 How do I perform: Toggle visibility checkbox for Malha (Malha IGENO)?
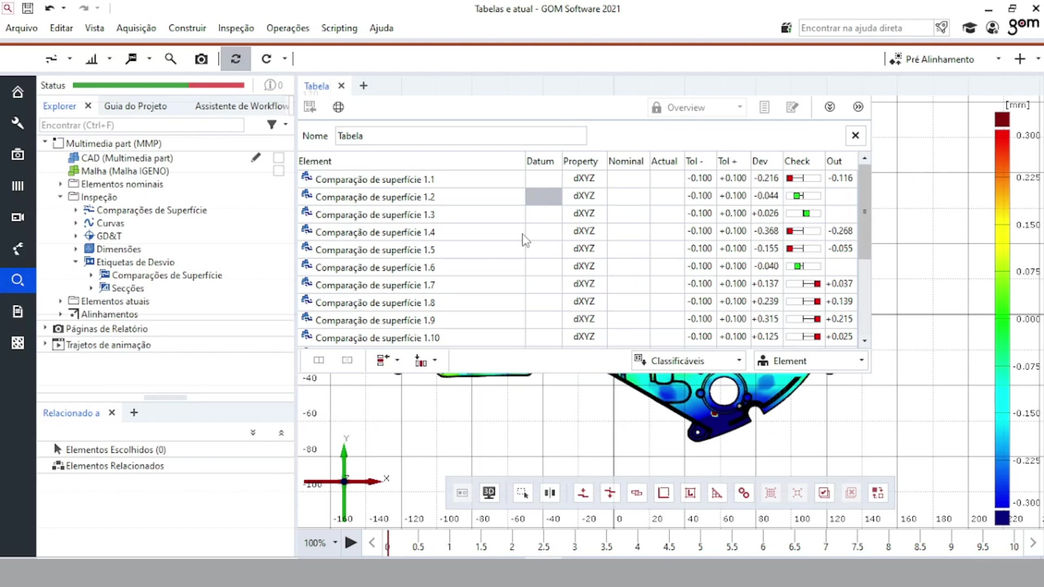click(278, 171)
